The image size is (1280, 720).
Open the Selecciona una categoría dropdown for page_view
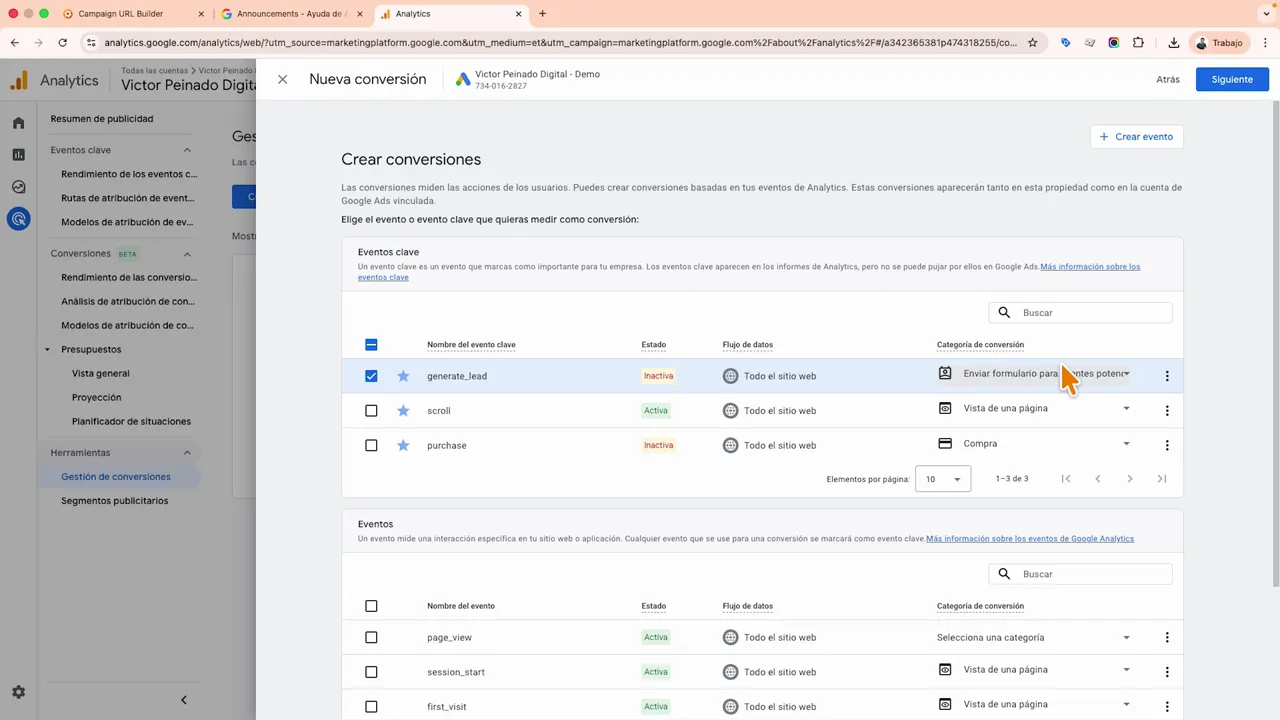pyautogui.click(x=1034, y=638)
